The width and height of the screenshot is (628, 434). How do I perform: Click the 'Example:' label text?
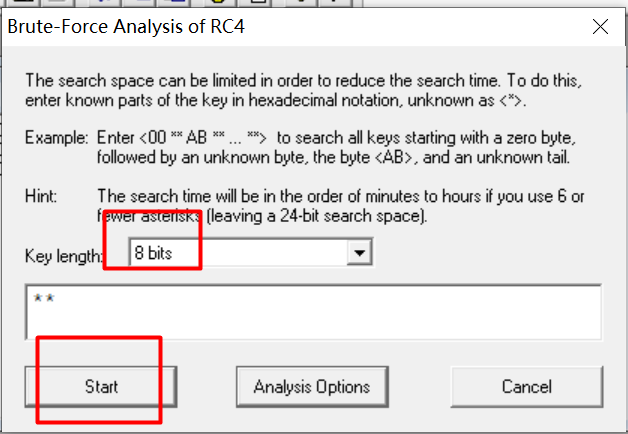(56, 138)
